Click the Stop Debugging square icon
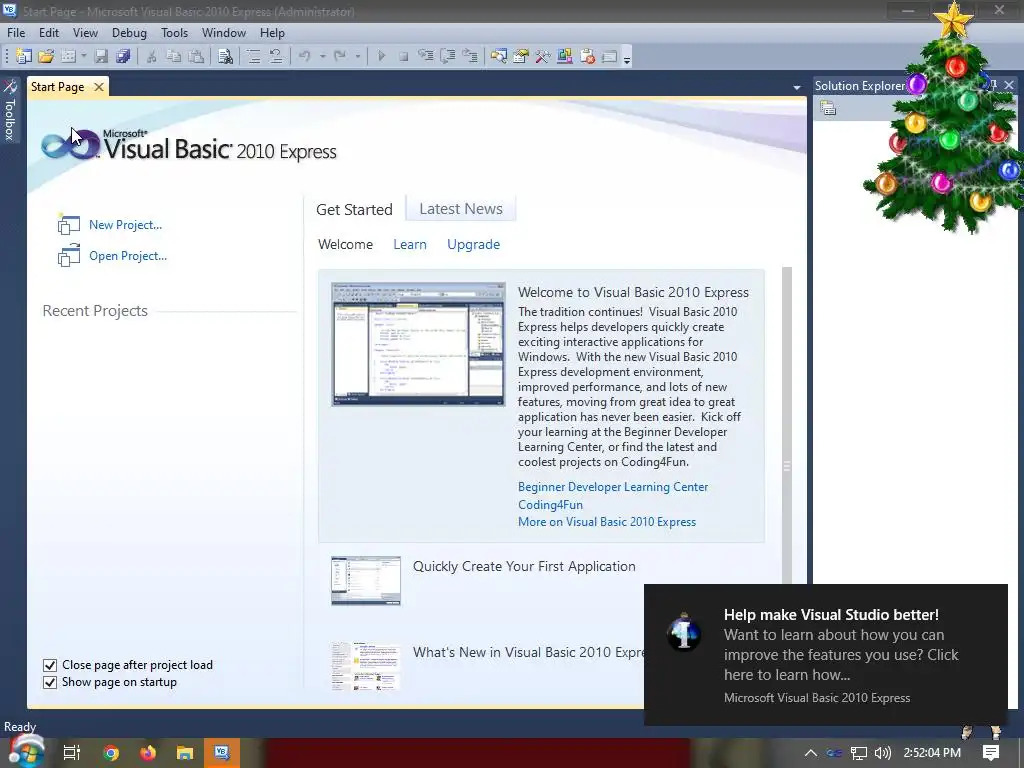Screen dimensions: 1024x768 tap(404, 57)
